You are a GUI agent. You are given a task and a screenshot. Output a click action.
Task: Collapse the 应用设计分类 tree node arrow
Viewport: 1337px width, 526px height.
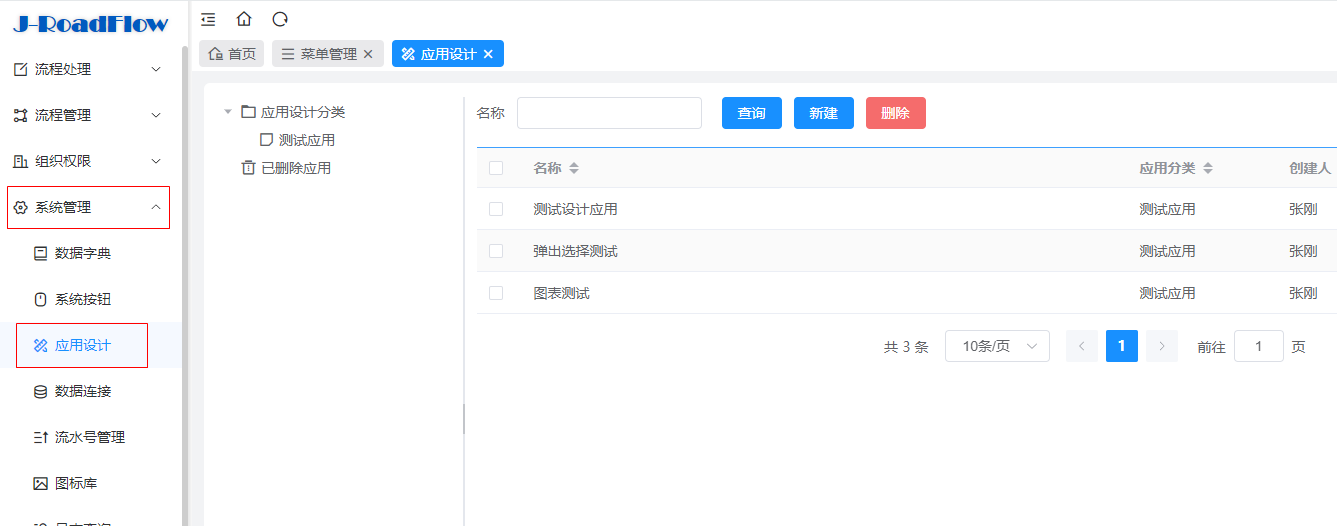click(228, 112)
